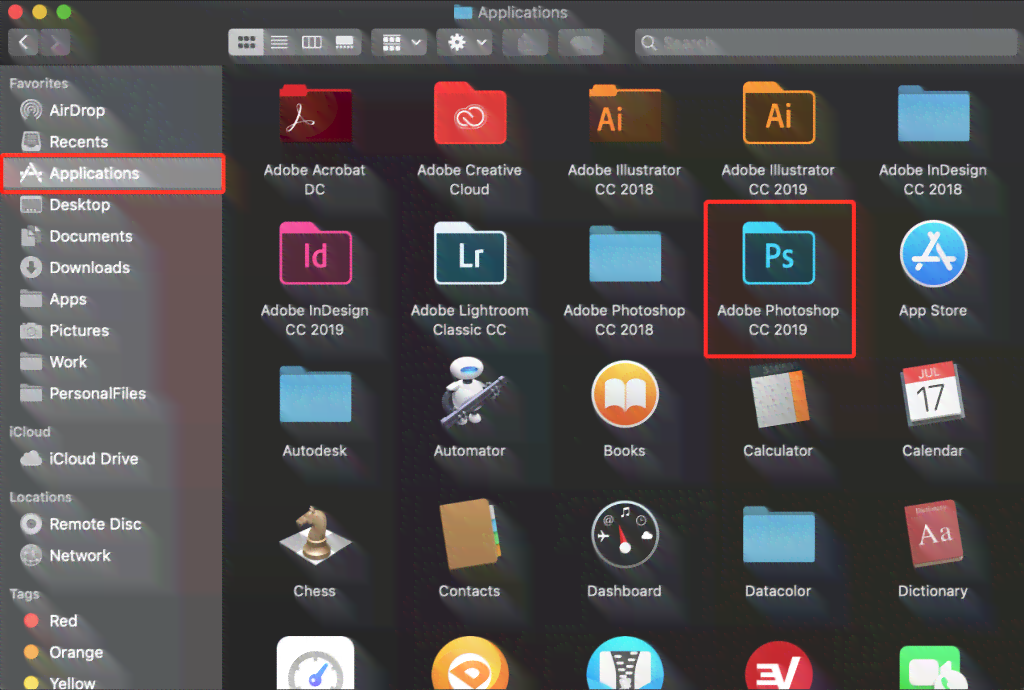Filter by the Yellow tag

(x=111, y=682)
